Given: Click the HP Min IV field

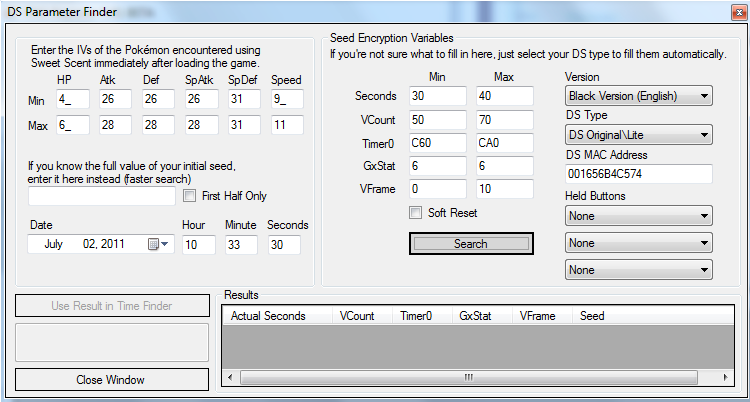Looking at the screenshot, I should tap(71, 98).
